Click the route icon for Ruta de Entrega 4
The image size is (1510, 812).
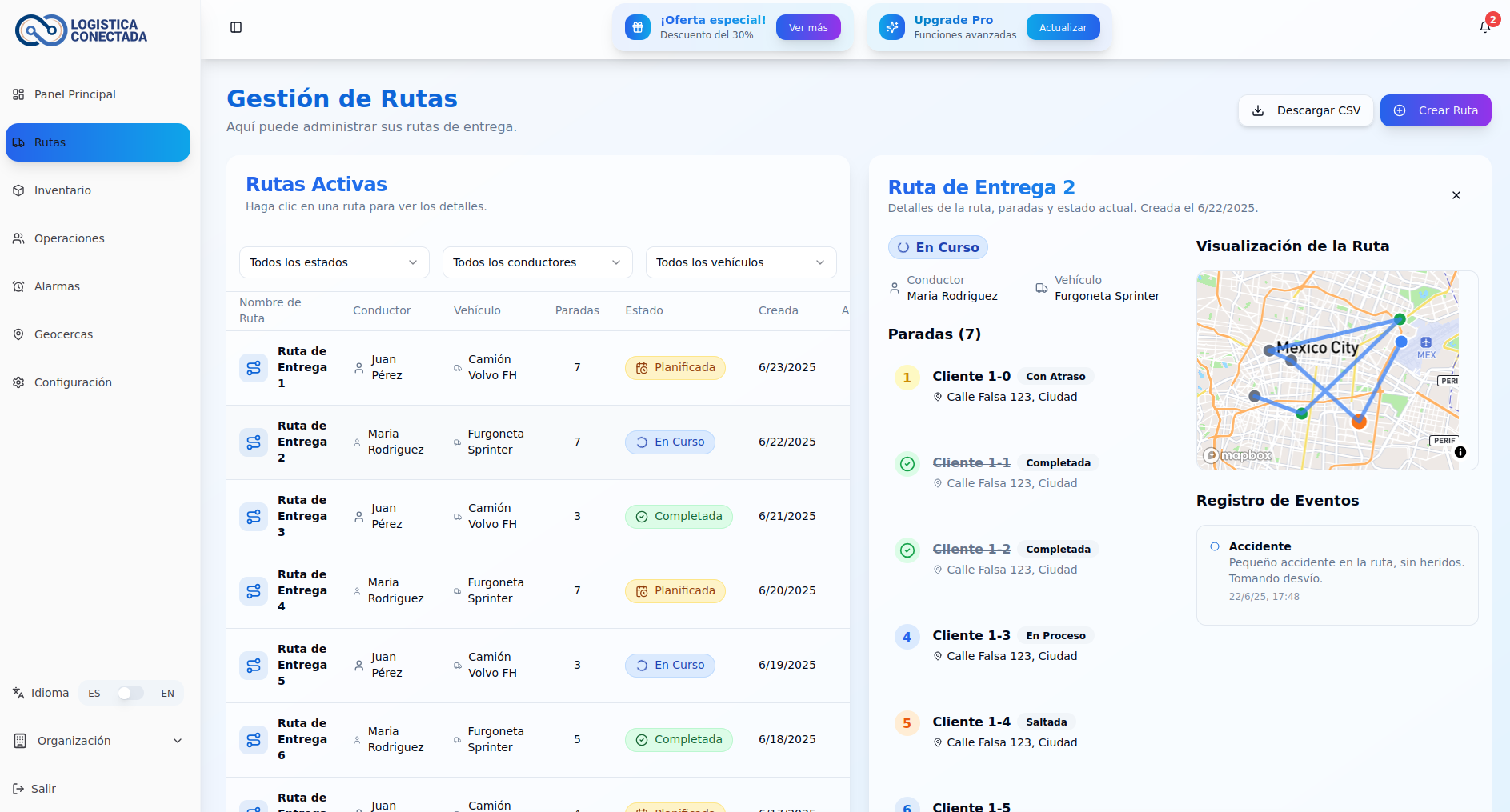(x=254, y=591)
